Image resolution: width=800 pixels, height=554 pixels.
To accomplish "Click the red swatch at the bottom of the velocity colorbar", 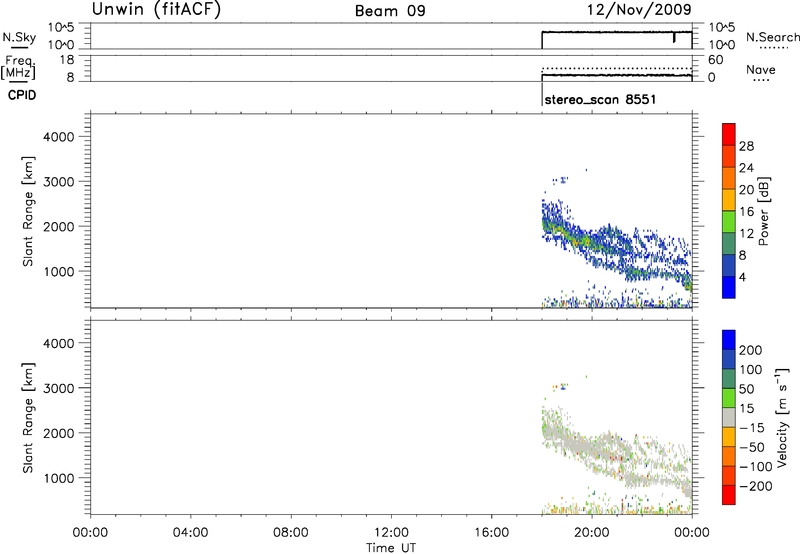I will click(729, 495).
